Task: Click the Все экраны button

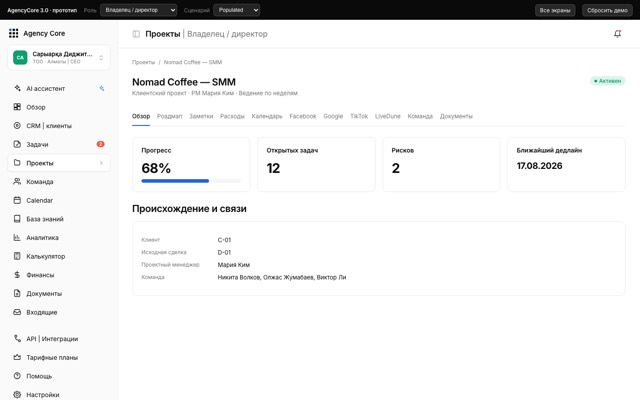Action: pos(555,10)
